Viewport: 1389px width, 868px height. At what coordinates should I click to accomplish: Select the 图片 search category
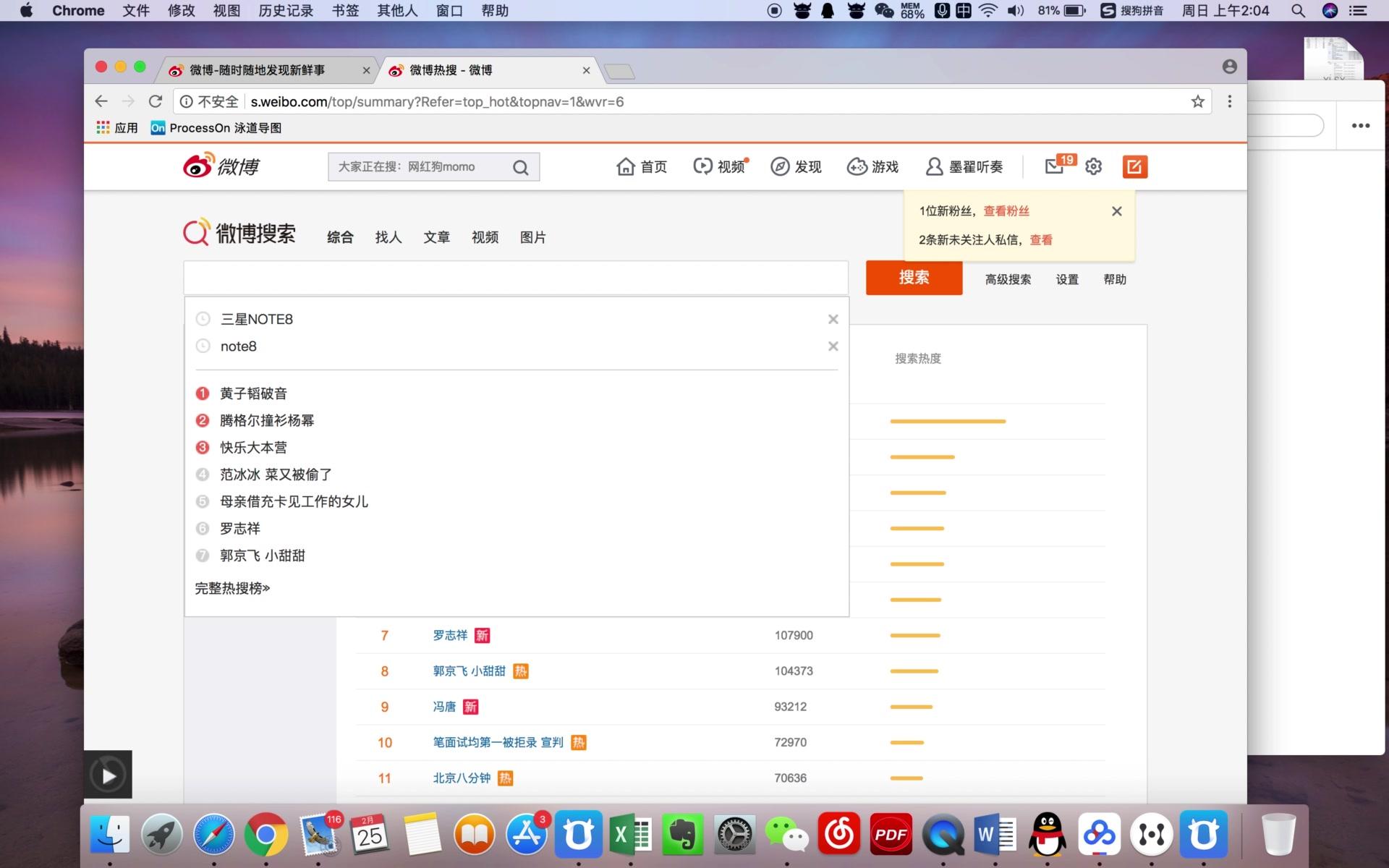[533, 237]
